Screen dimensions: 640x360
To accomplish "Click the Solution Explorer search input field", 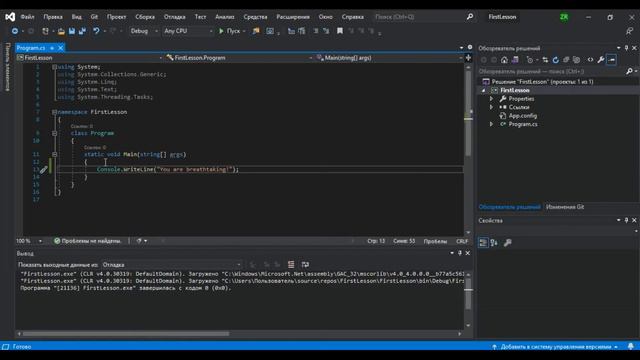I will coord(551,71).
